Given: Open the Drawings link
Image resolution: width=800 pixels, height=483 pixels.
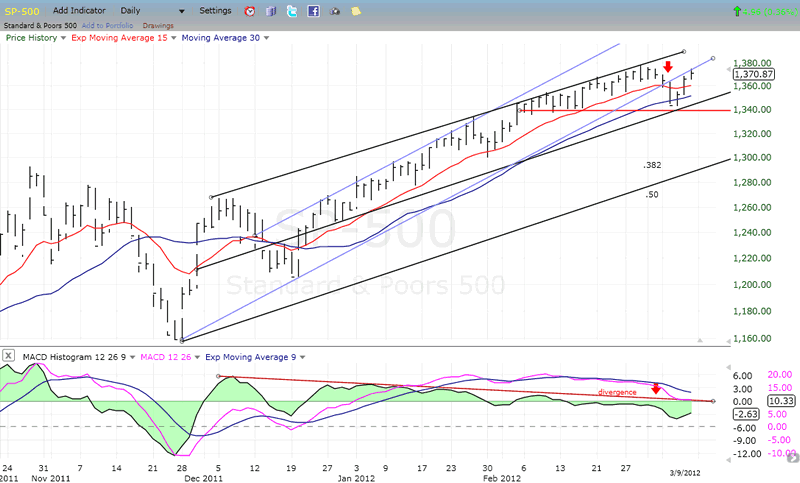Looking at the screenshot, I should pos(158,26).
